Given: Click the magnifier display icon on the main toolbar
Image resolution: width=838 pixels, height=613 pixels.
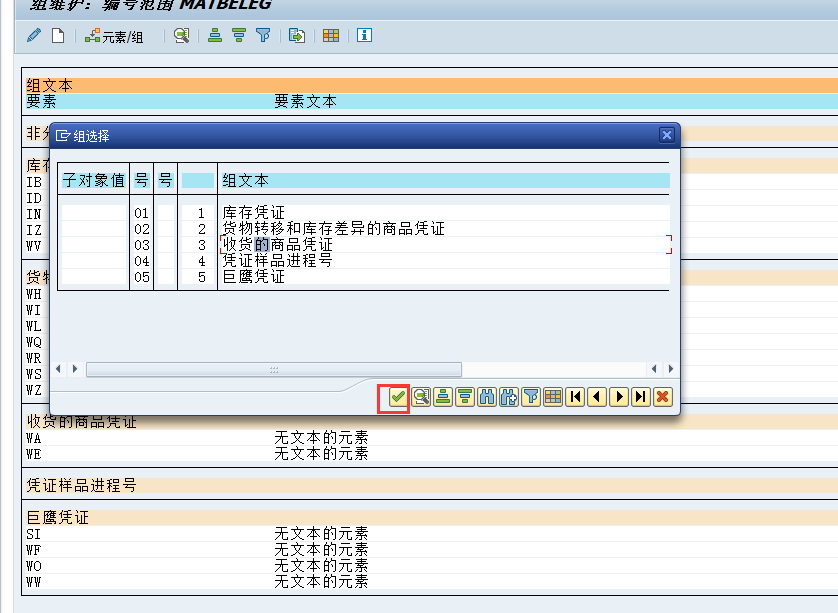Looking at the screenshot, I should (x=180, y=36).
